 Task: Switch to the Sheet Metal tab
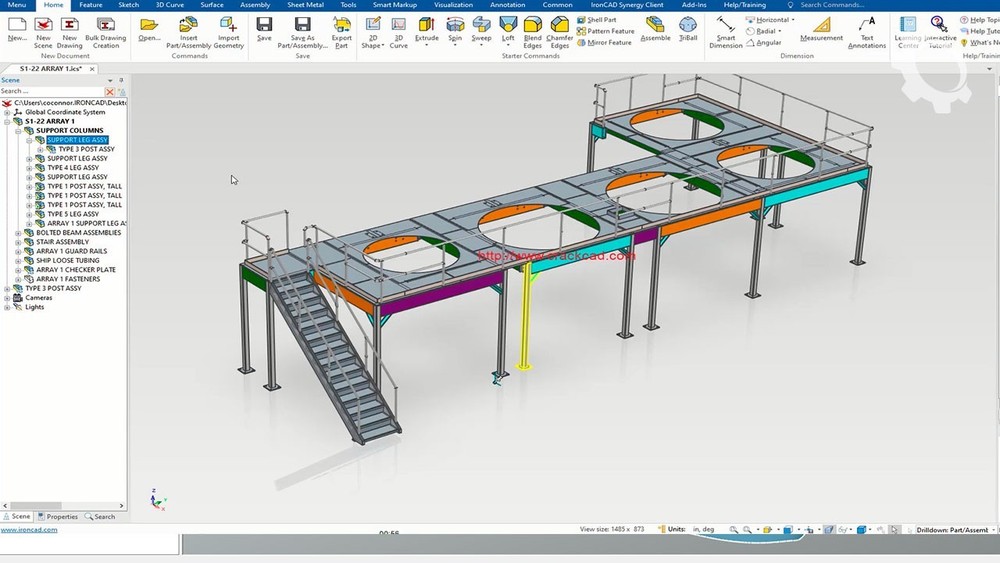coord(305,4)
